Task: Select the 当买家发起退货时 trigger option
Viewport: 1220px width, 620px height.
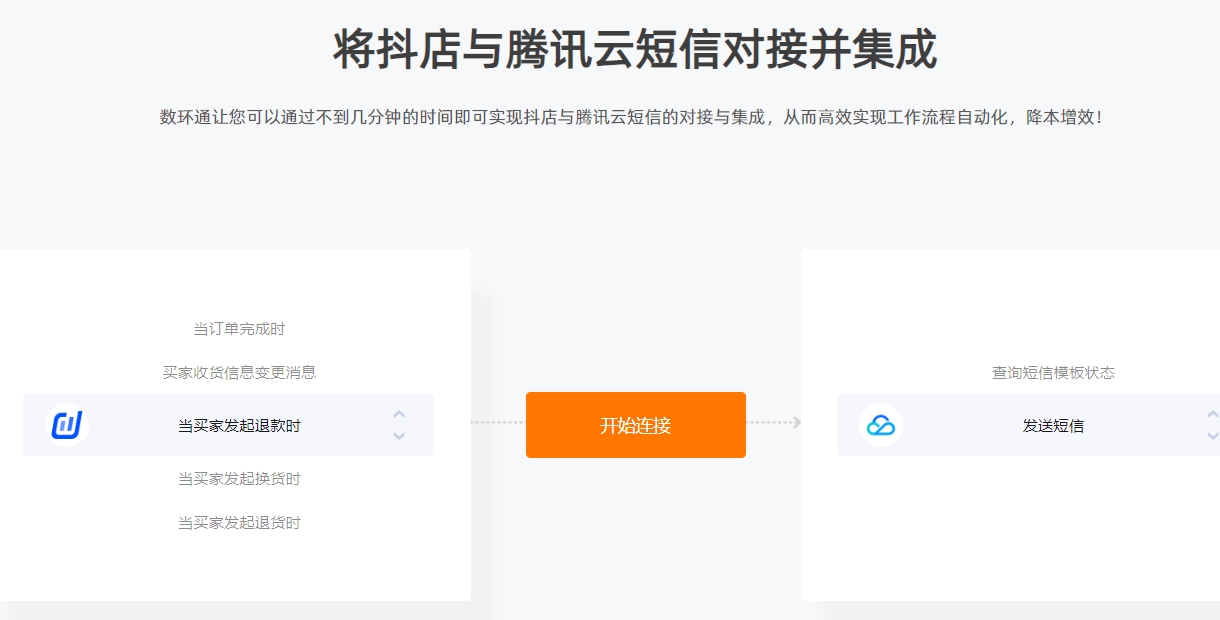Action: click(239, 522)
